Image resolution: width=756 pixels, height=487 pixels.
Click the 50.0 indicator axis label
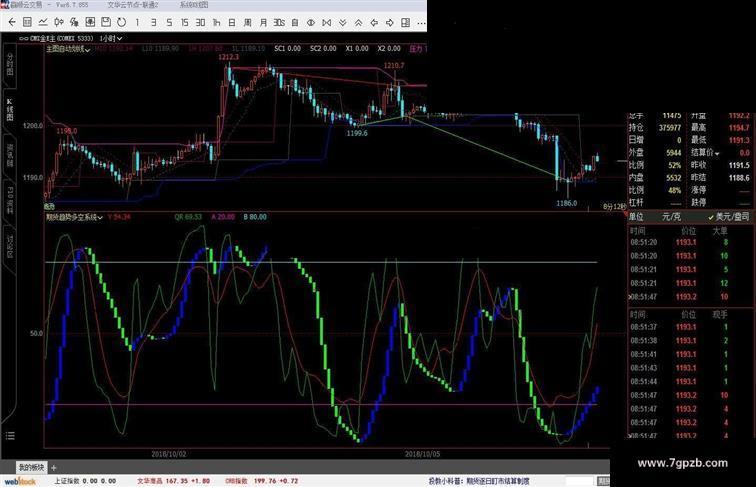[x=36, y=333]
